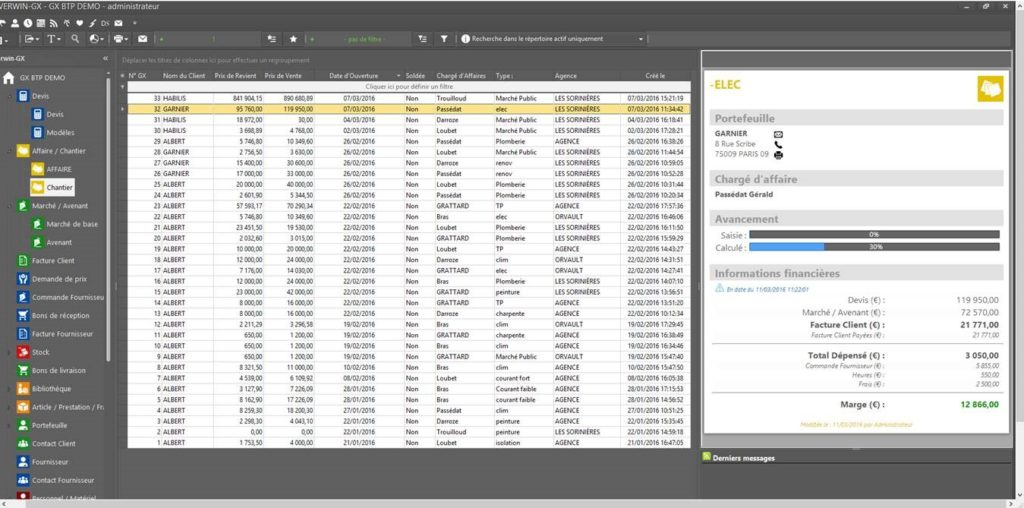
Task: Open Demande de prix in sidebar
Action: click(58, 279)
